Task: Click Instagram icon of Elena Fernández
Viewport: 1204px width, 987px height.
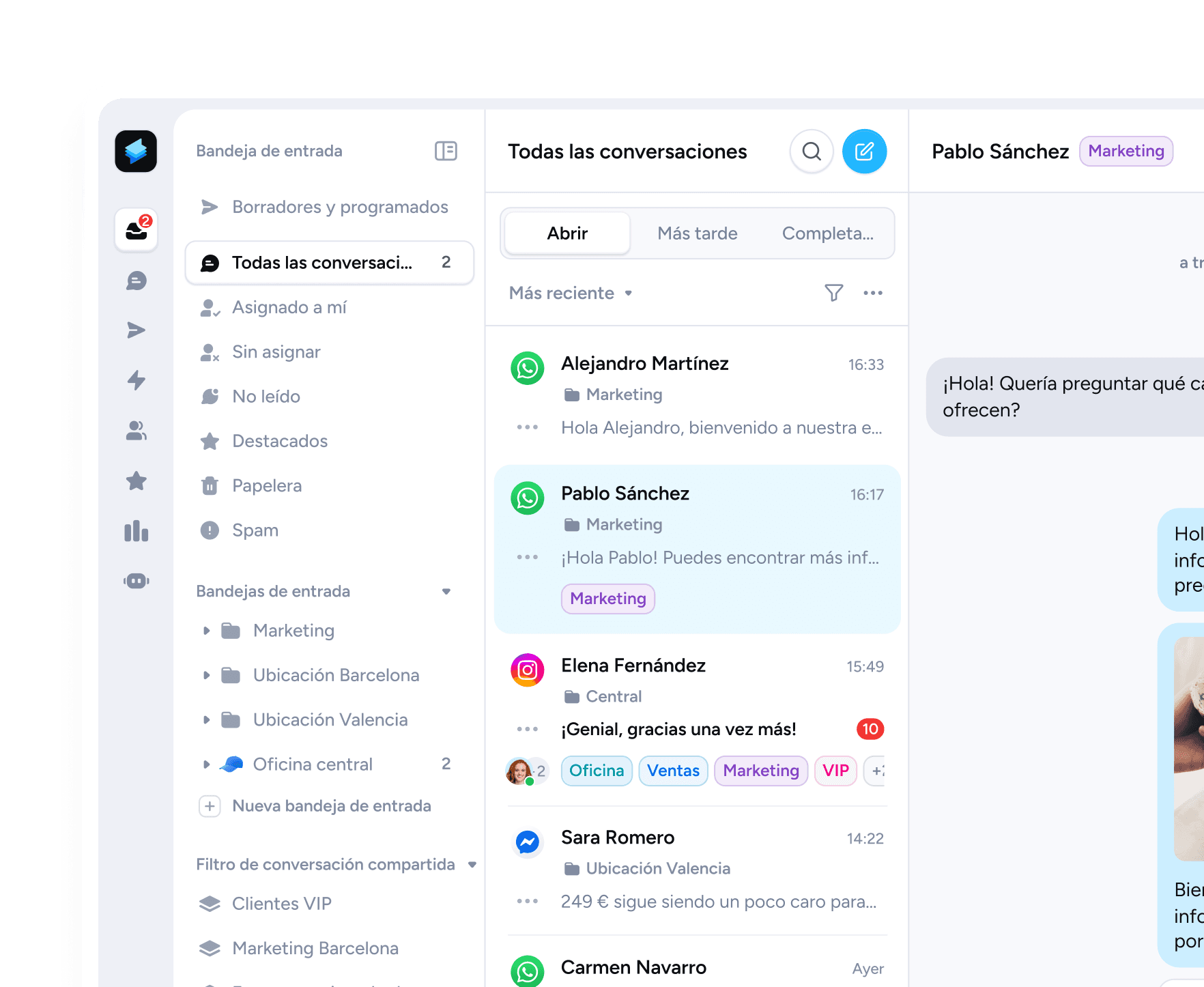Action: point(528,670)
